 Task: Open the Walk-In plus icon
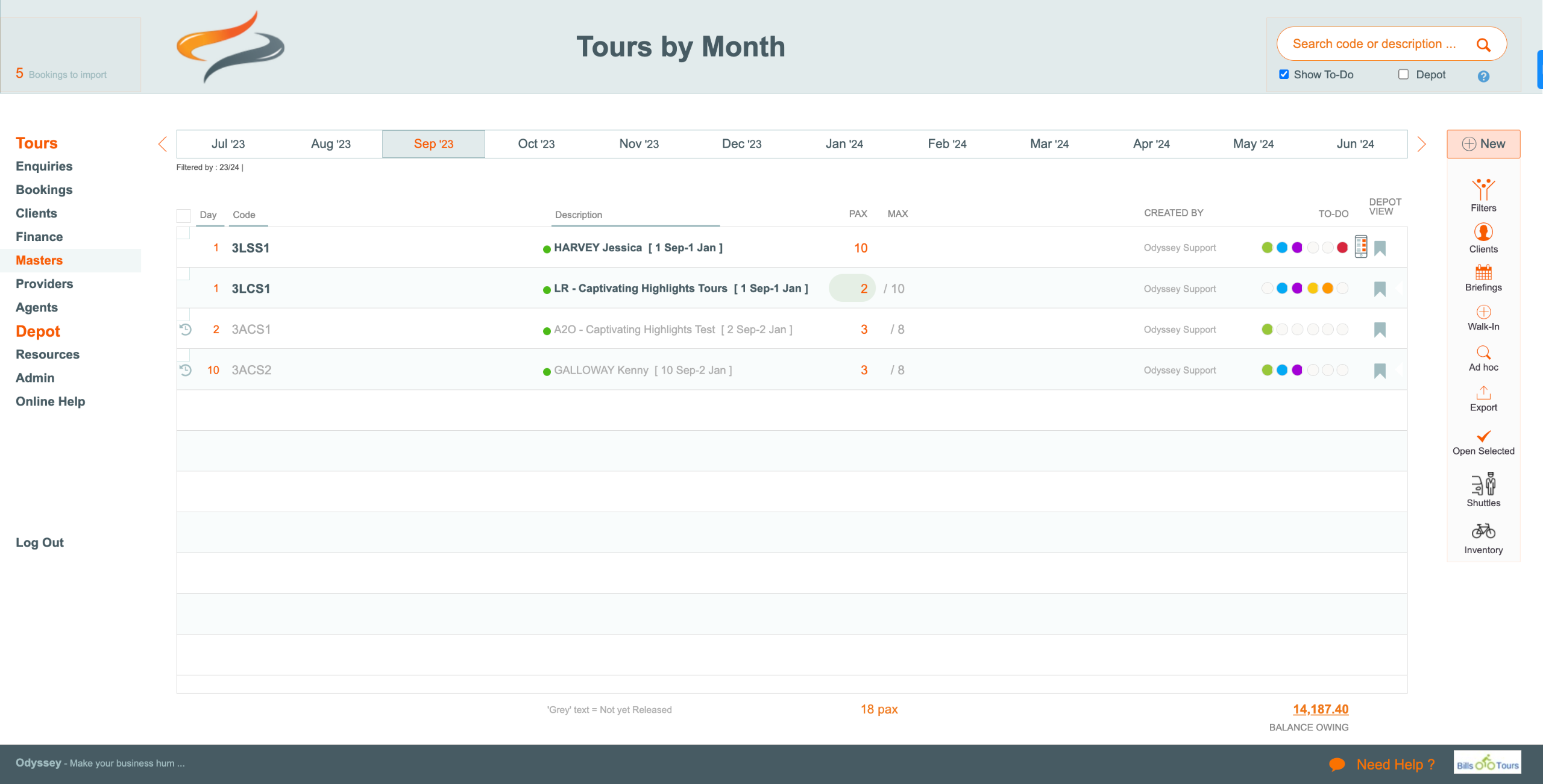(1483, 312)
